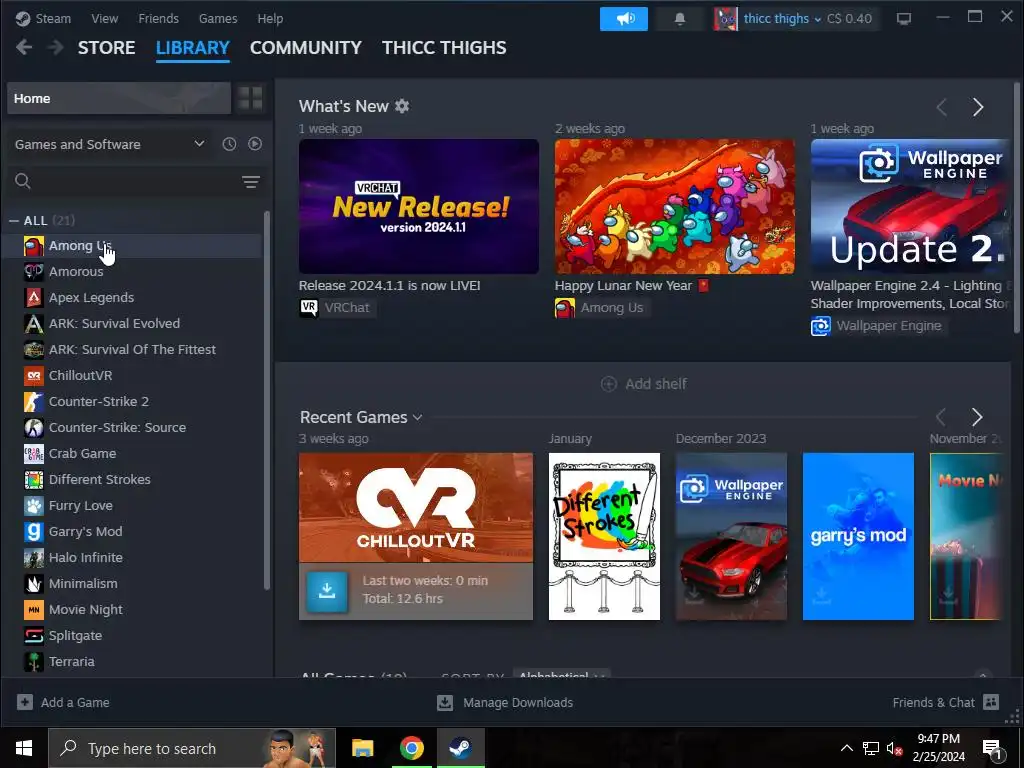1024x768 pixels.
Task: Collapse the ALL games category
Action: (14, 221)
